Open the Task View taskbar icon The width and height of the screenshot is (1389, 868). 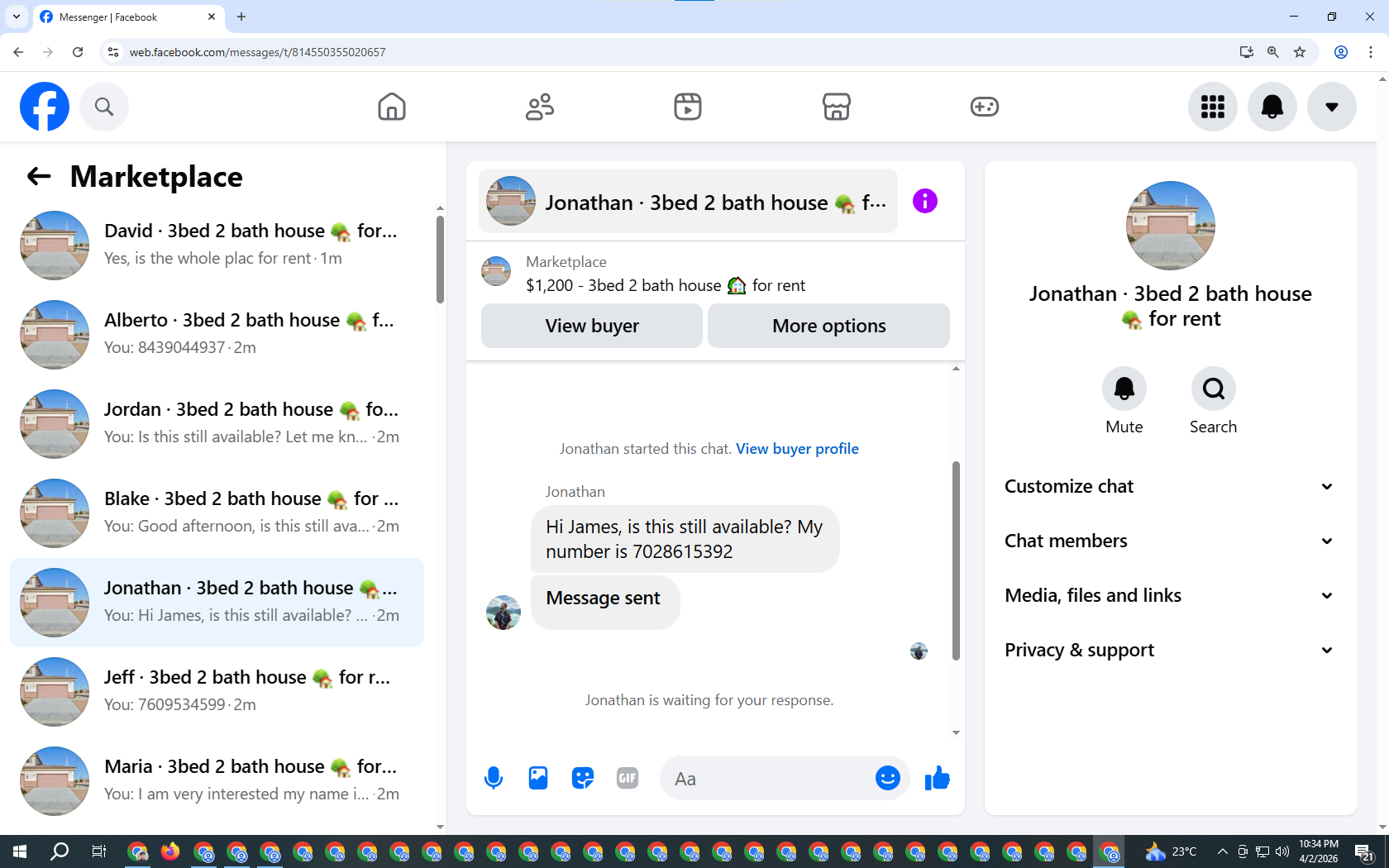coord(99,851)
